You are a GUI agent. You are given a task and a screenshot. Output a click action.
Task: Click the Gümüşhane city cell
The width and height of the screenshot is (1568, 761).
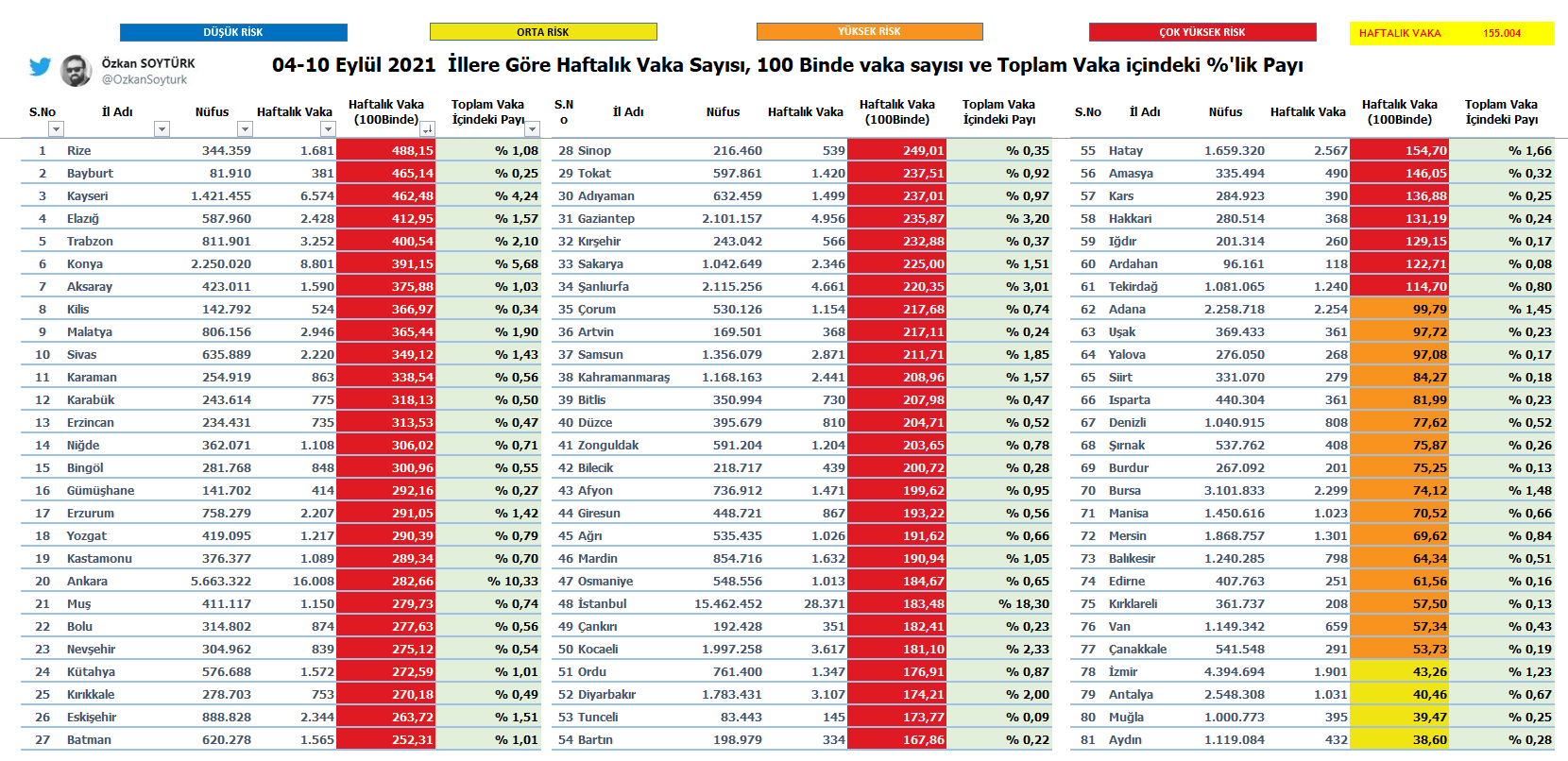pos(100,490)
